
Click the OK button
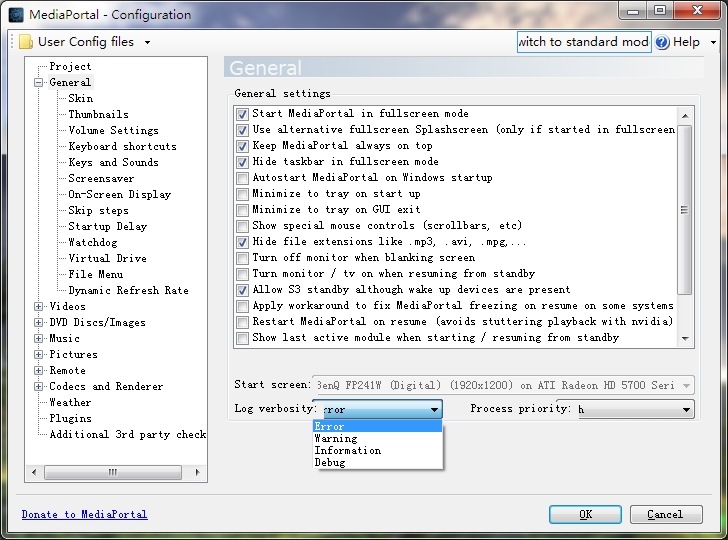[x=585, y=514]
